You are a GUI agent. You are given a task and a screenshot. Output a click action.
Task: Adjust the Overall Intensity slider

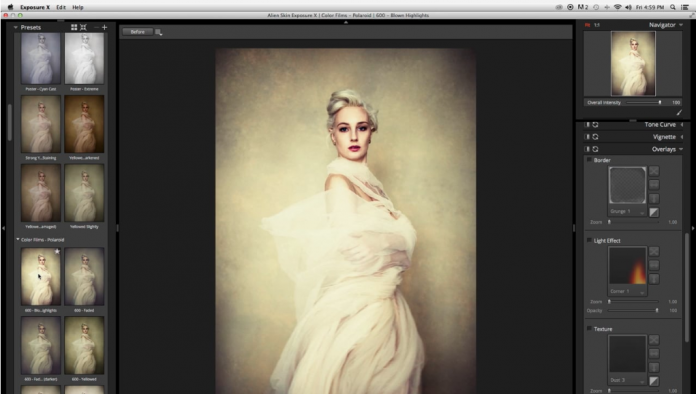pos(644,102)
